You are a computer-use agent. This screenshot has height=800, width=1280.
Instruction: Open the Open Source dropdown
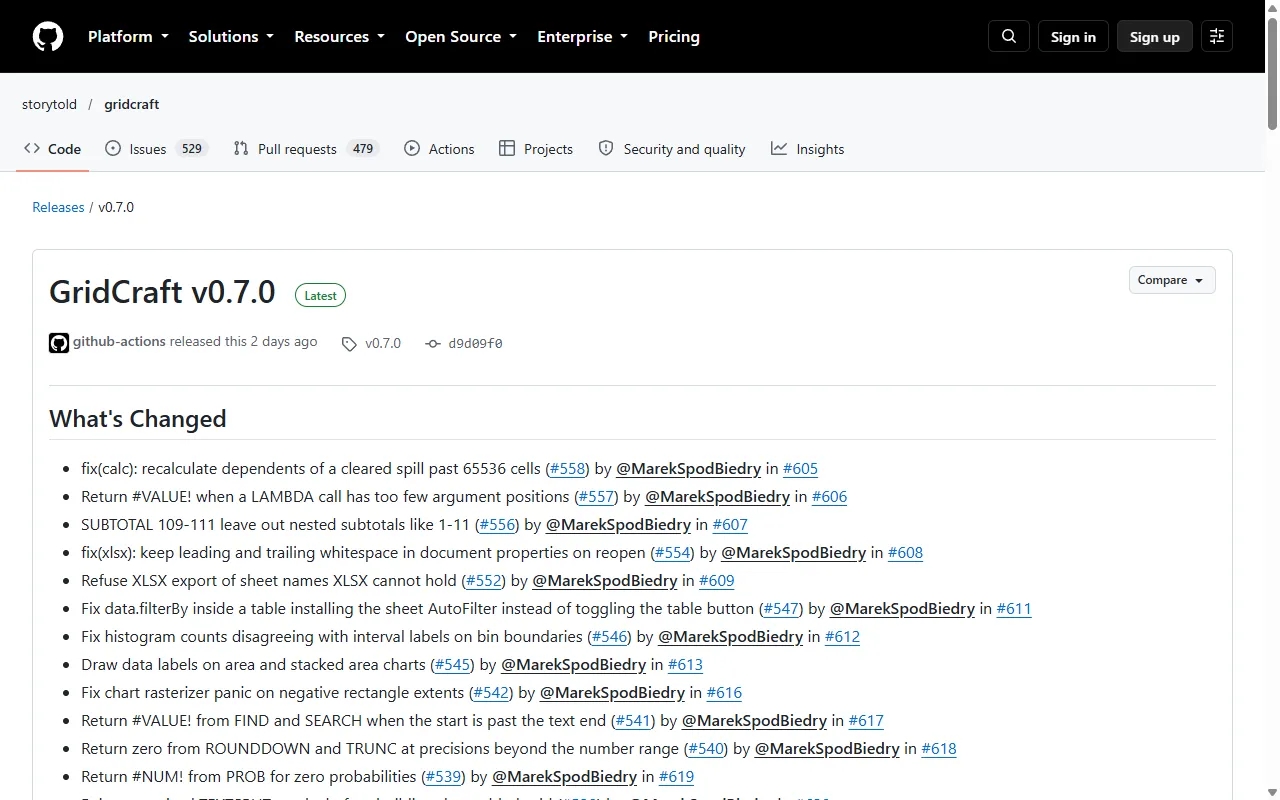pos(461,37)
